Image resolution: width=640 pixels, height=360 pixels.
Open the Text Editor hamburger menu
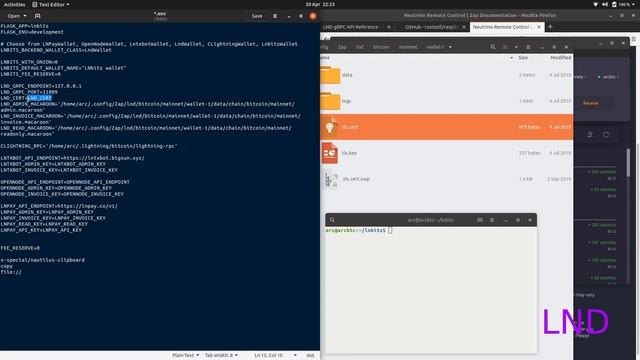275,16
